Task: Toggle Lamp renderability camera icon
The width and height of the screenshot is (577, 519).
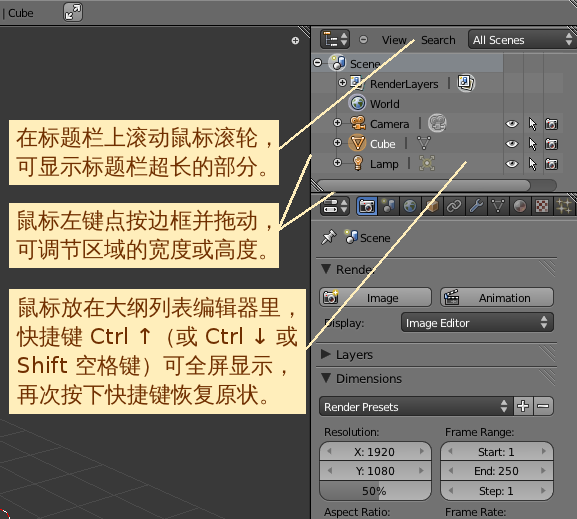Action: 551,164
